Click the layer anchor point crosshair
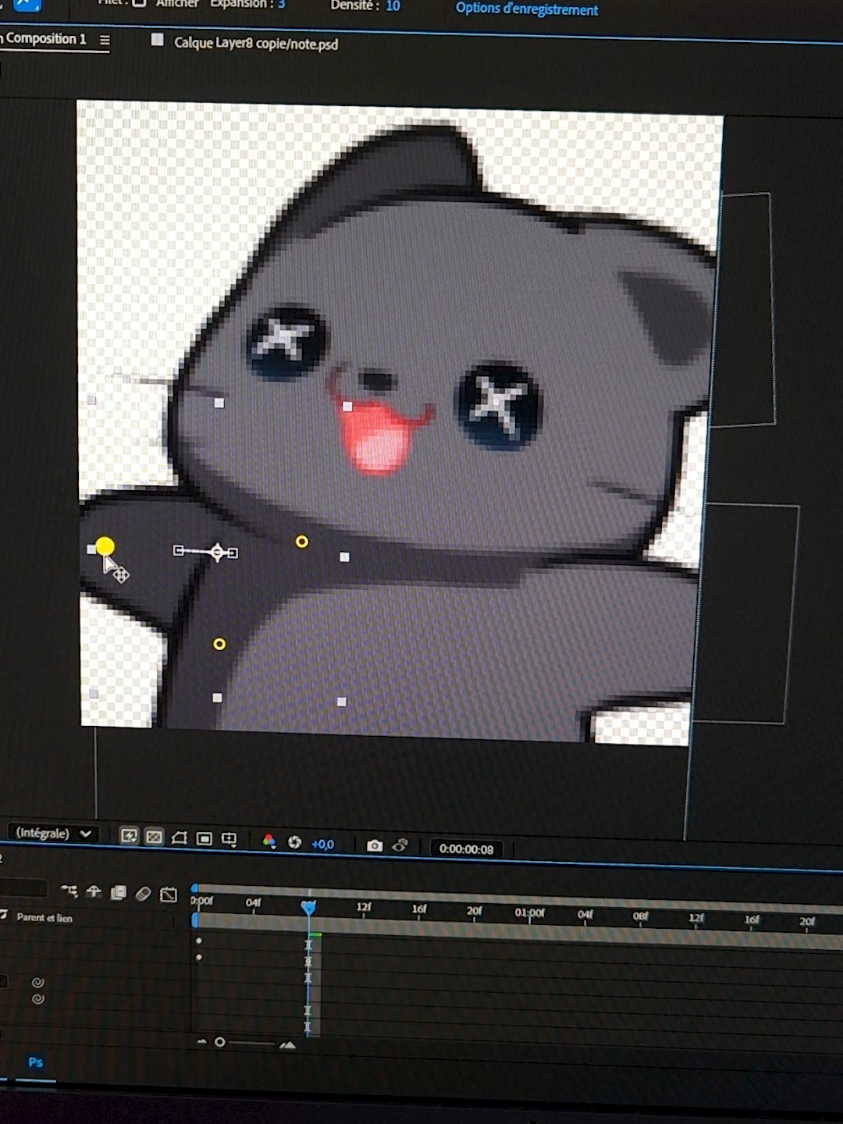843x1124 pixels. [217, 552]
